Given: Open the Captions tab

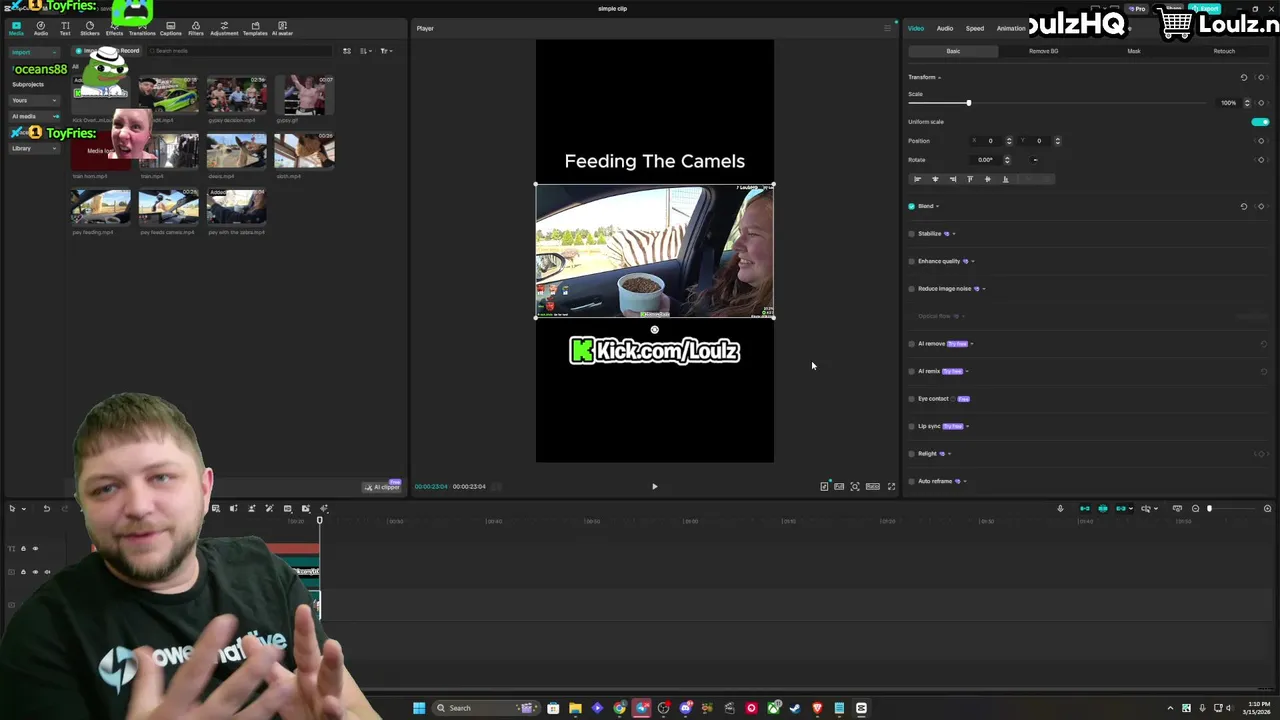Looking at the screenshot, I should (x=171, y=28).
